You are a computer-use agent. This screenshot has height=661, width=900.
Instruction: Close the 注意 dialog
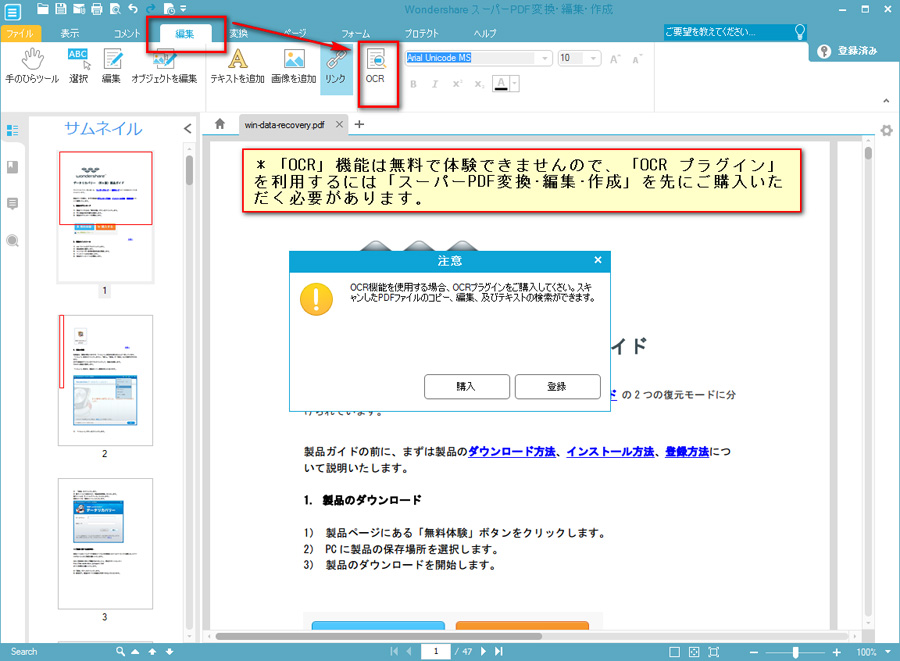pyautogui.click(x=598, y=260)
